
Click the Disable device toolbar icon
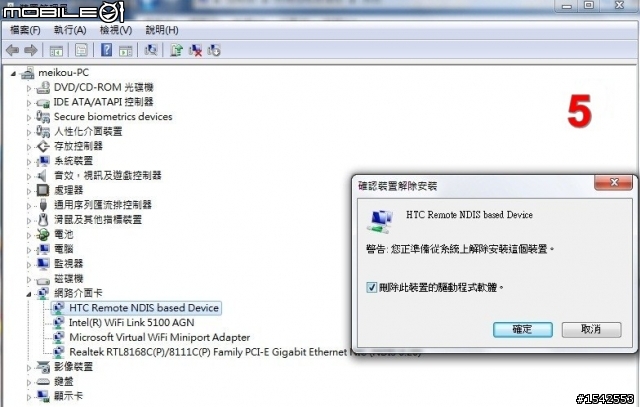point(214,50)
